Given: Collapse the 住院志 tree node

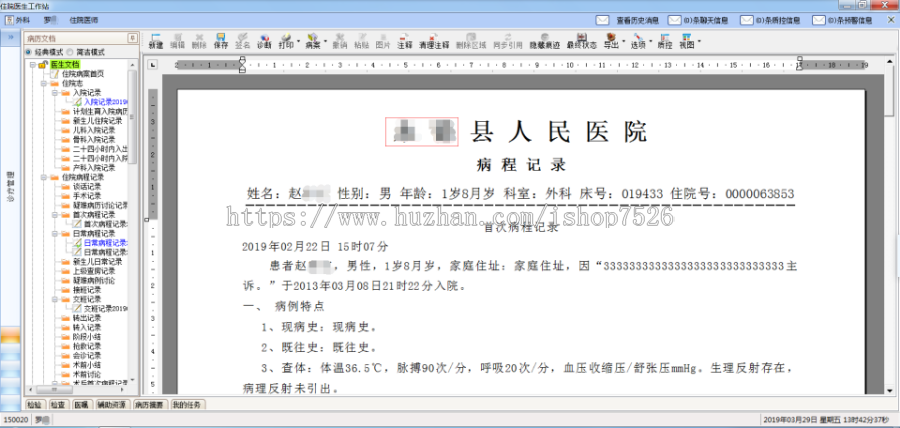Looking at the screenshot, I should coord(43,83).
